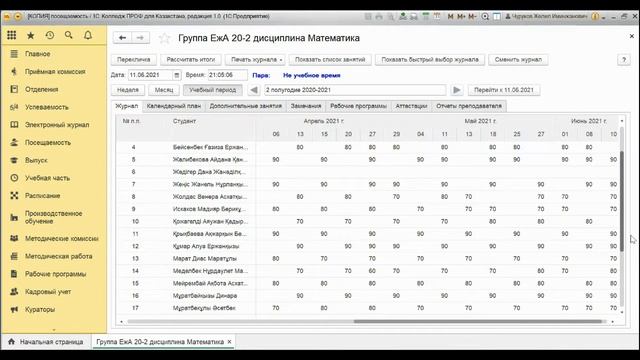640x360 pixels.
Task: Click the window layout icon in title bar
Action: click(497, 17)
